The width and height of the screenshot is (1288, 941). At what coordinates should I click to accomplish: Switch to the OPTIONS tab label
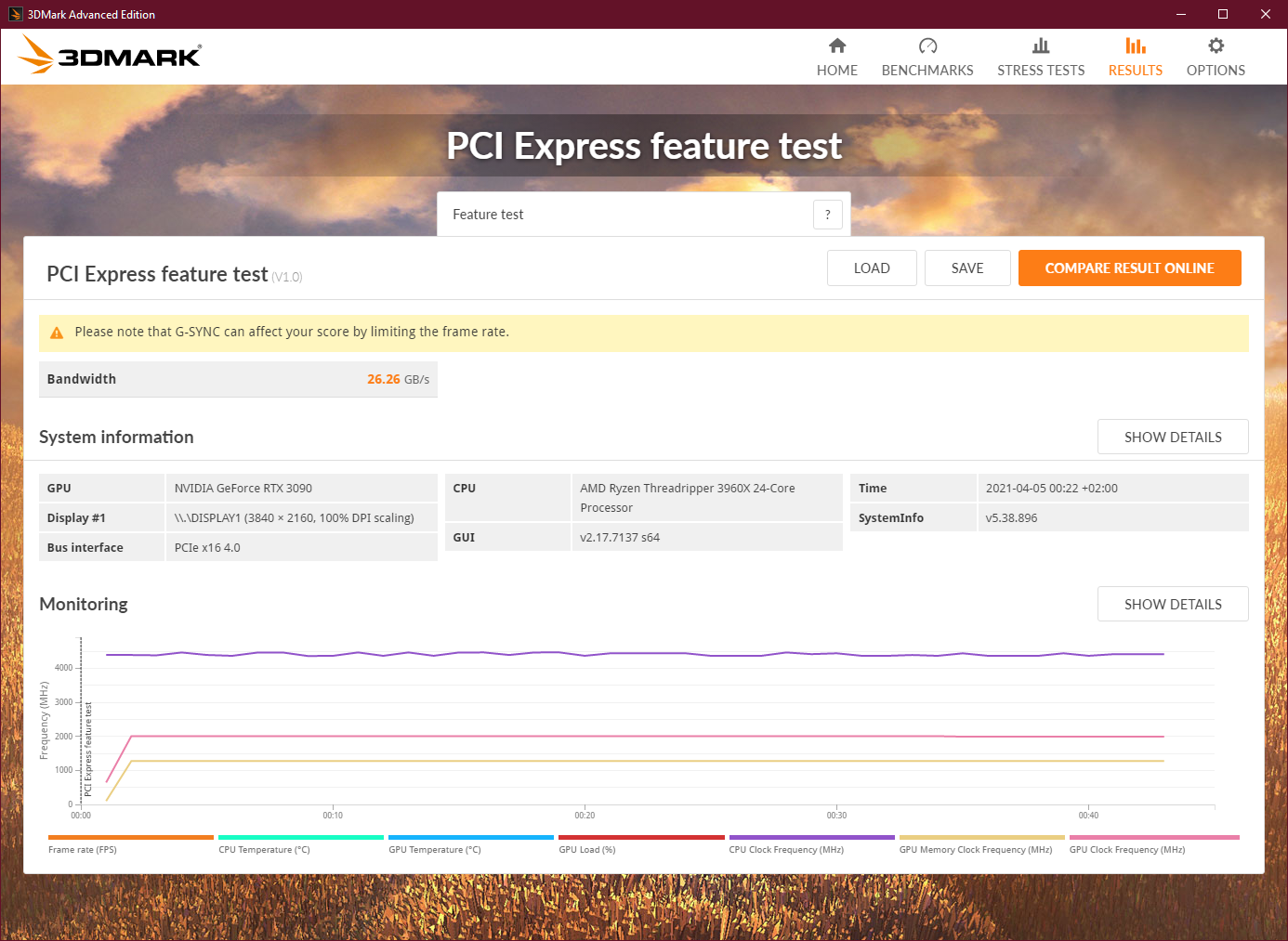click(x=1216, y=71)
